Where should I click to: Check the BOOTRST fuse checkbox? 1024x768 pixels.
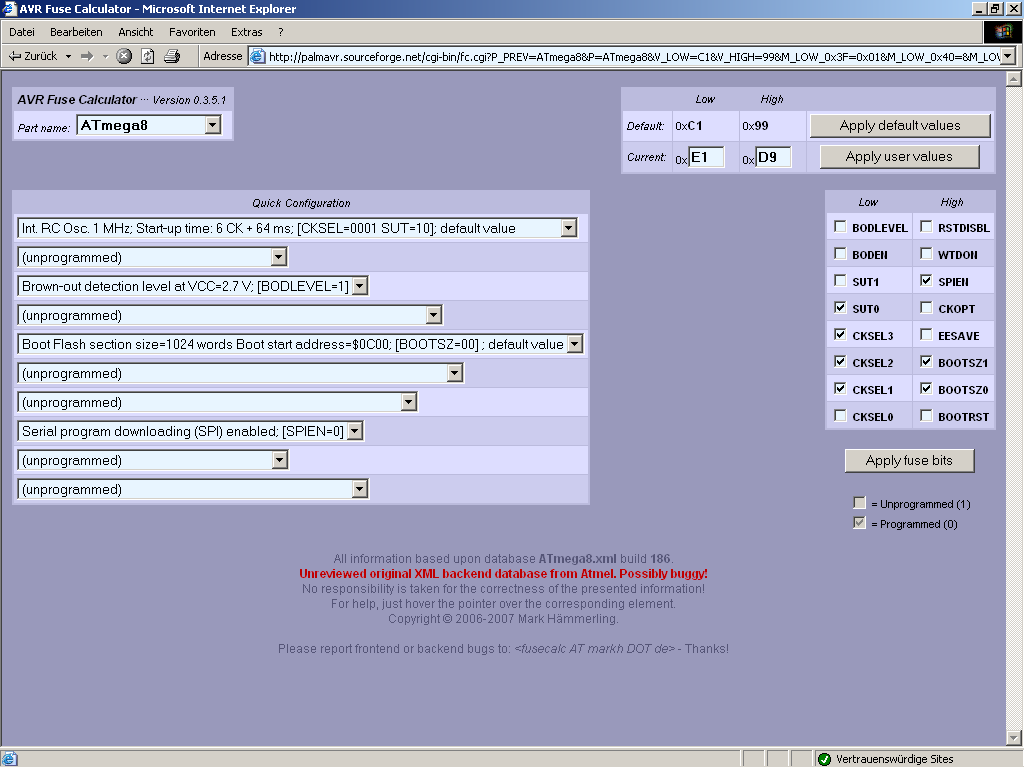(926, 415)
